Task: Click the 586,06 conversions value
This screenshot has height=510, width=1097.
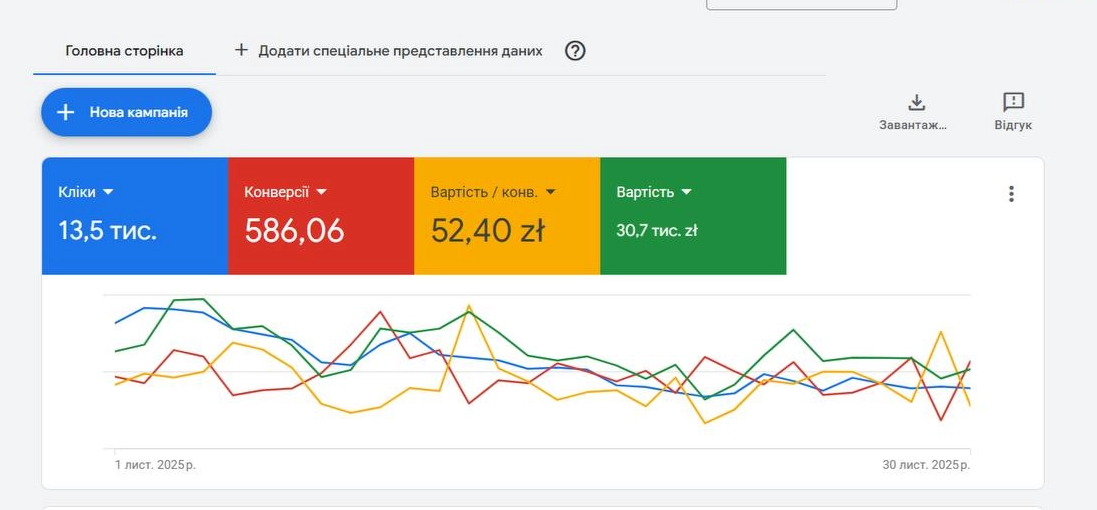Action: 295,230
